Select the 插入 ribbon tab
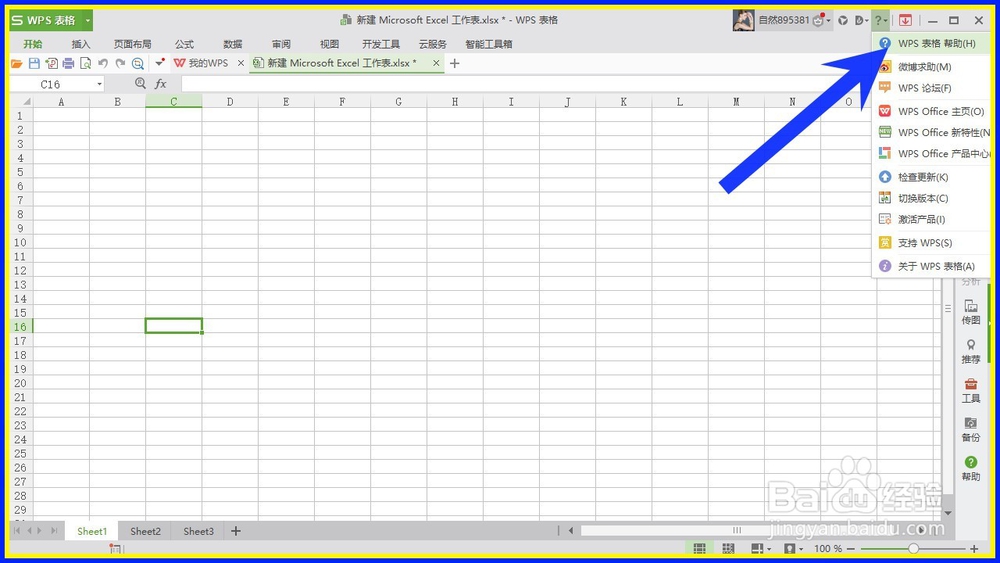 (80, 44)
